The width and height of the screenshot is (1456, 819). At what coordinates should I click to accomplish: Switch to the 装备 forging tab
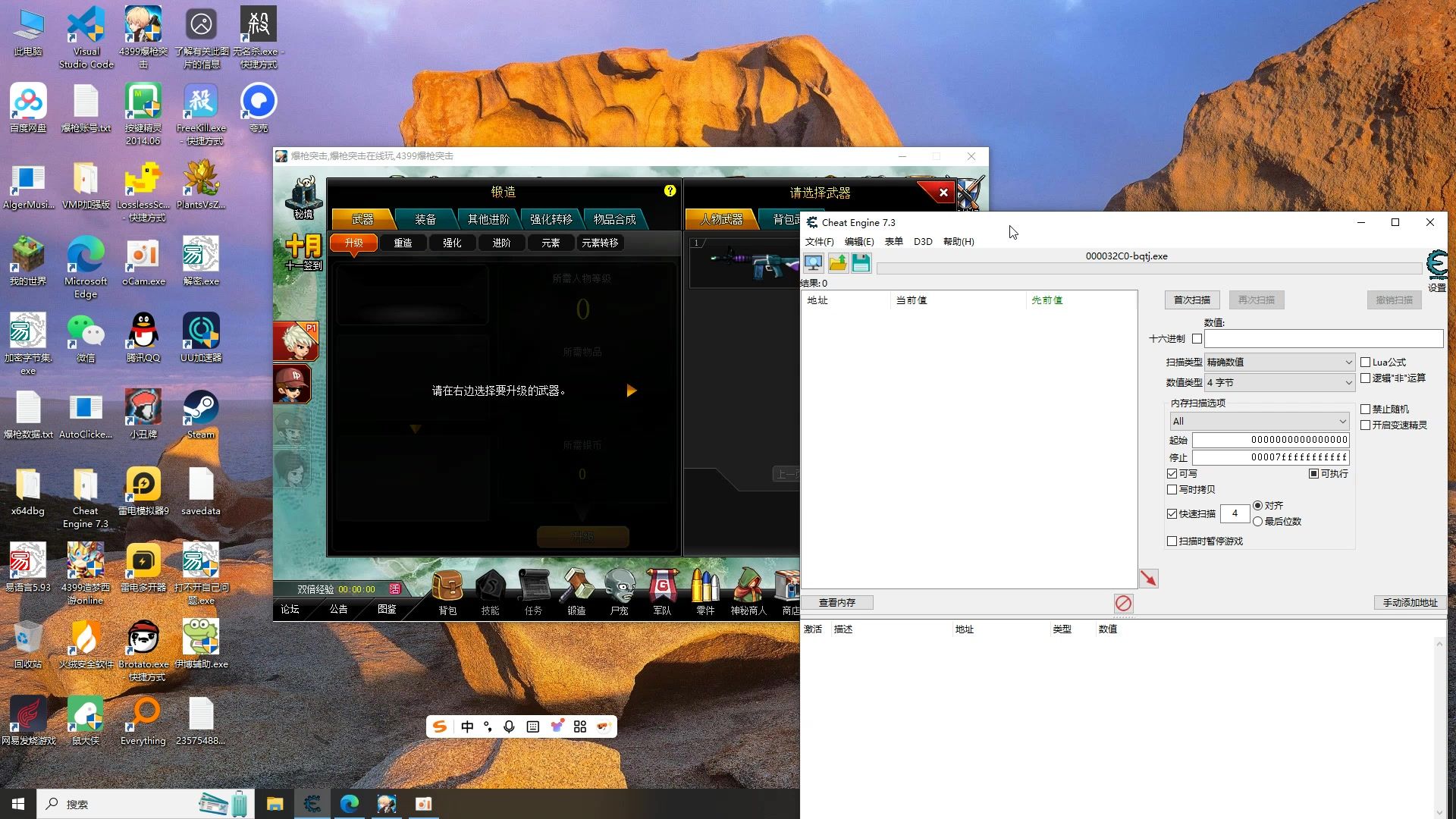click(x=425, y=219)
